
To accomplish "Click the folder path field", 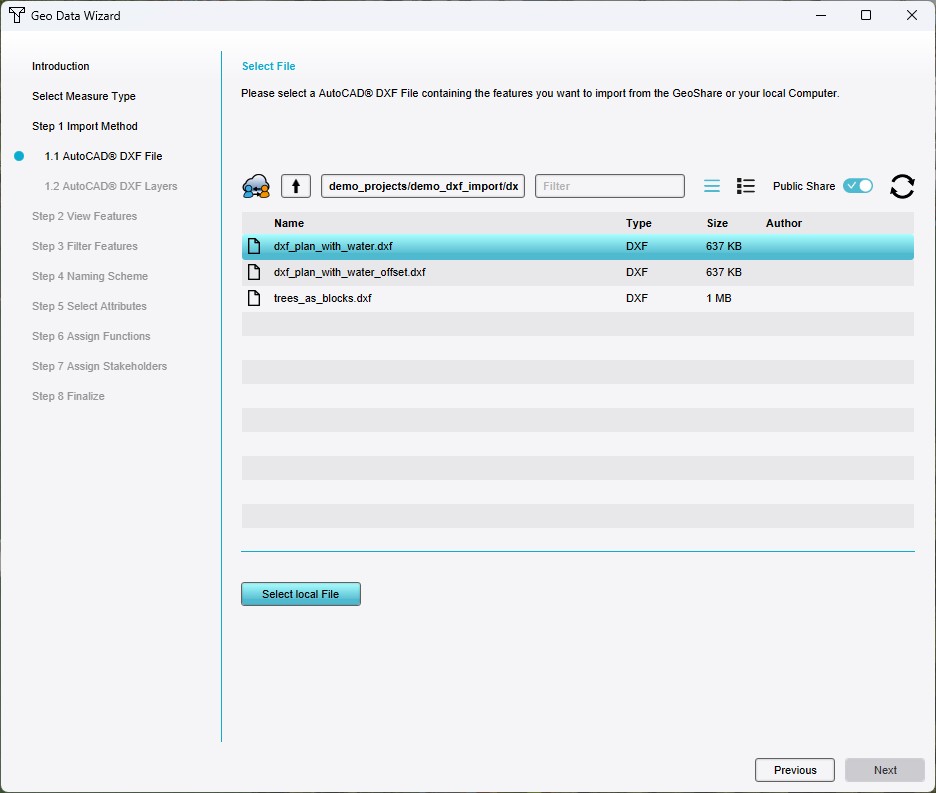I will [422, 185].
